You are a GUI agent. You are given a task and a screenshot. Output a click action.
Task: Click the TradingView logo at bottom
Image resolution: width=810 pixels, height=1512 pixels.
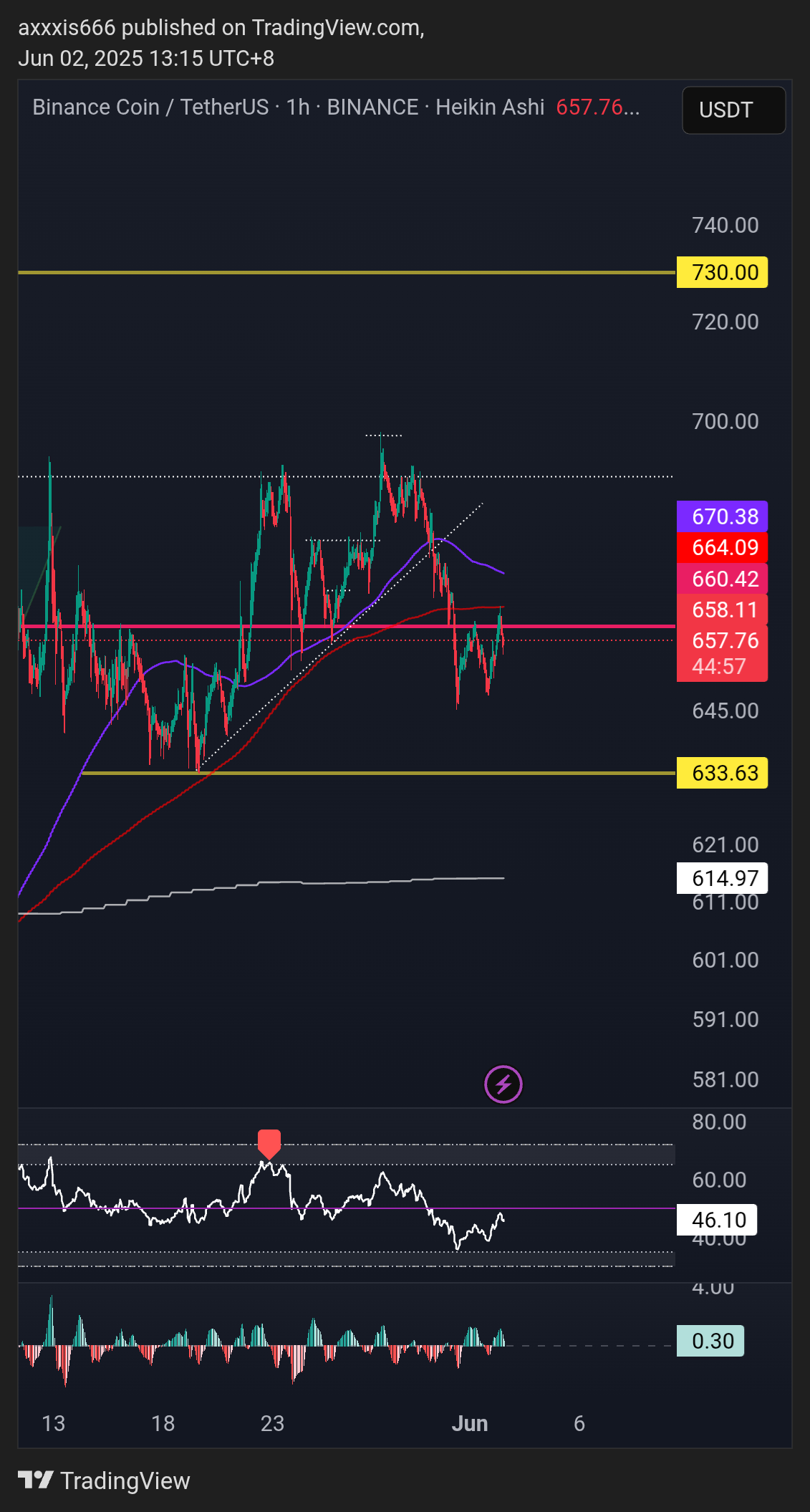(x=105, y=1480)
